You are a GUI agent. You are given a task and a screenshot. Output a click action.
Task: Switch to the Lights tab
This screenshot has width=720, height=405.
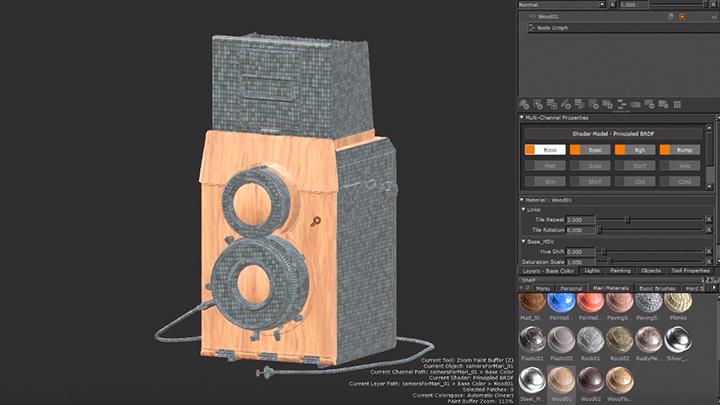pos(592,271)
